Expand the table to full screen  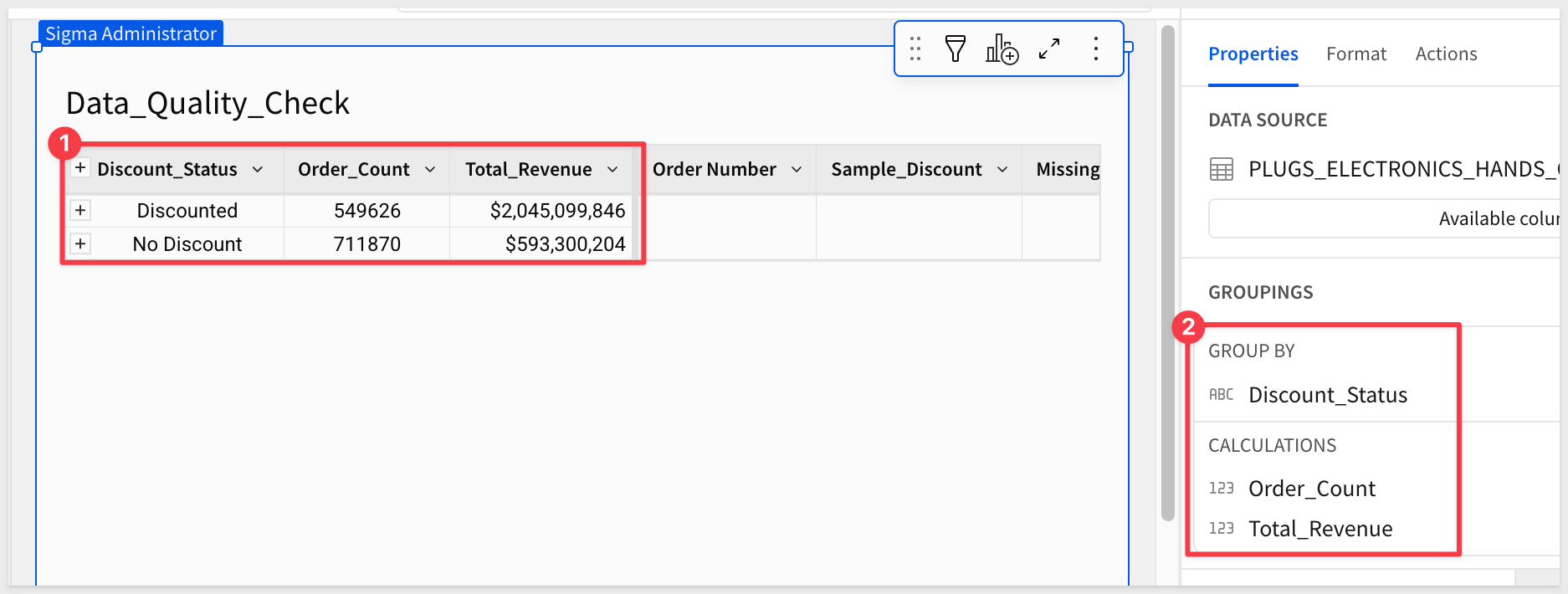click(1049, 49)
